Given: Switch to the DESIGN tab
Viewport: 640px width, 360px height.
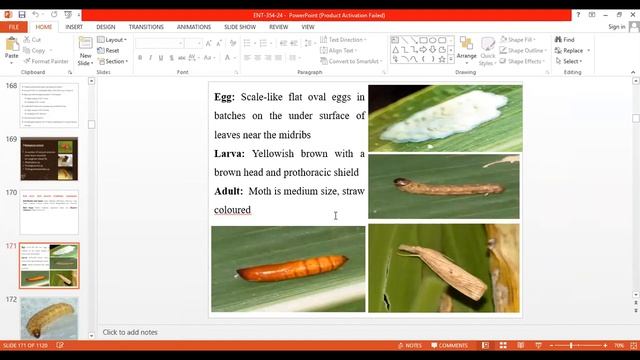Looking at the screenshot, I should pos(106,27).
